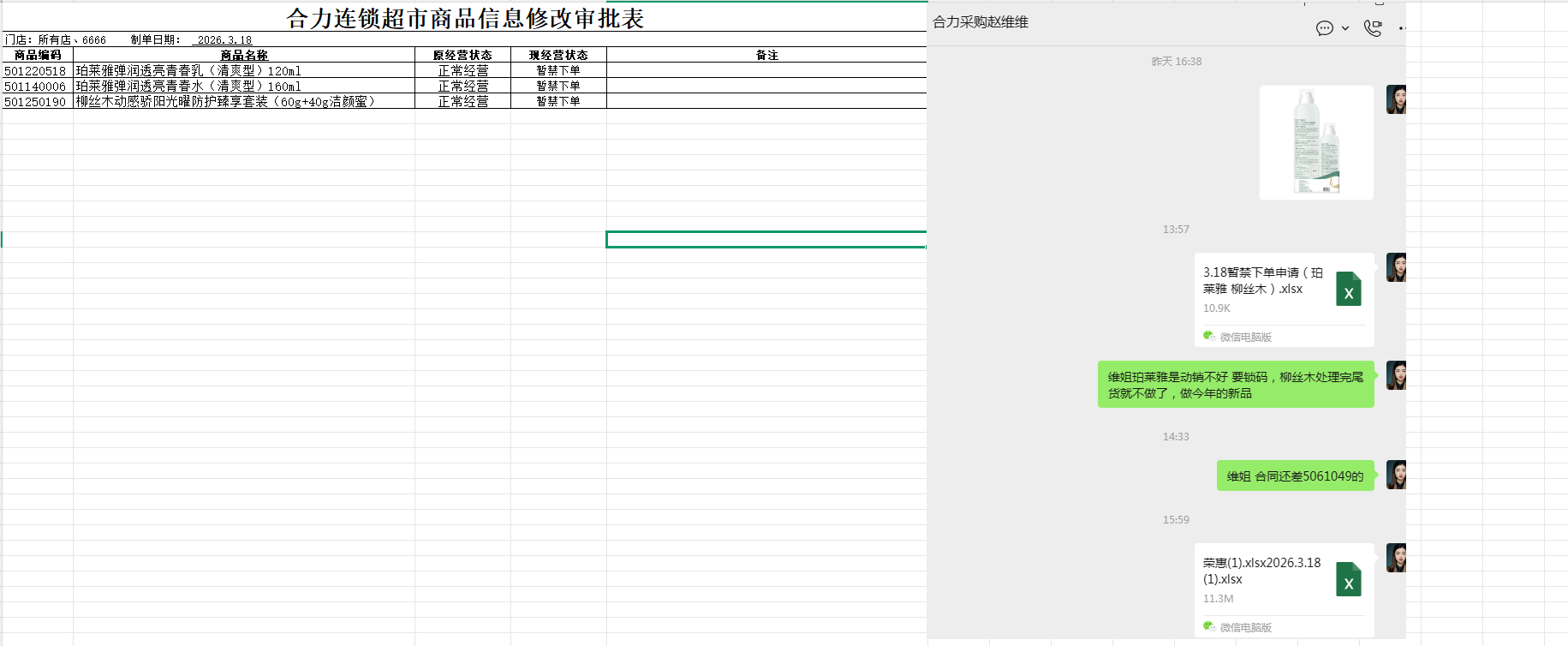
Task: Click the 商品名称 column header cell
Action: click(x=244, y=55)
